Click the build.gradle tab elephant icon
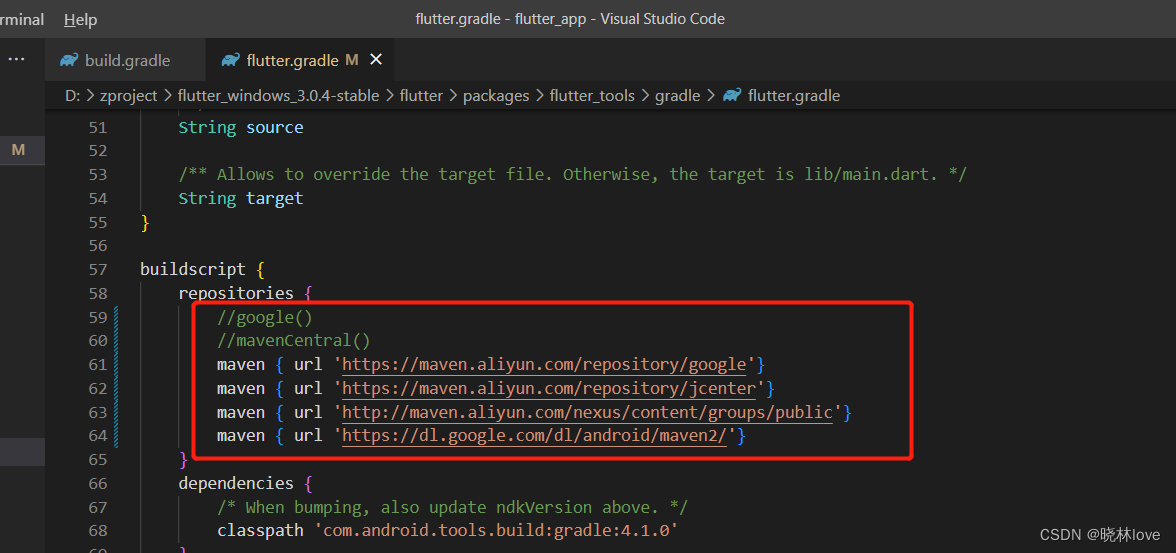Viewport: 1176px width, 553px height. pos(69,60)
